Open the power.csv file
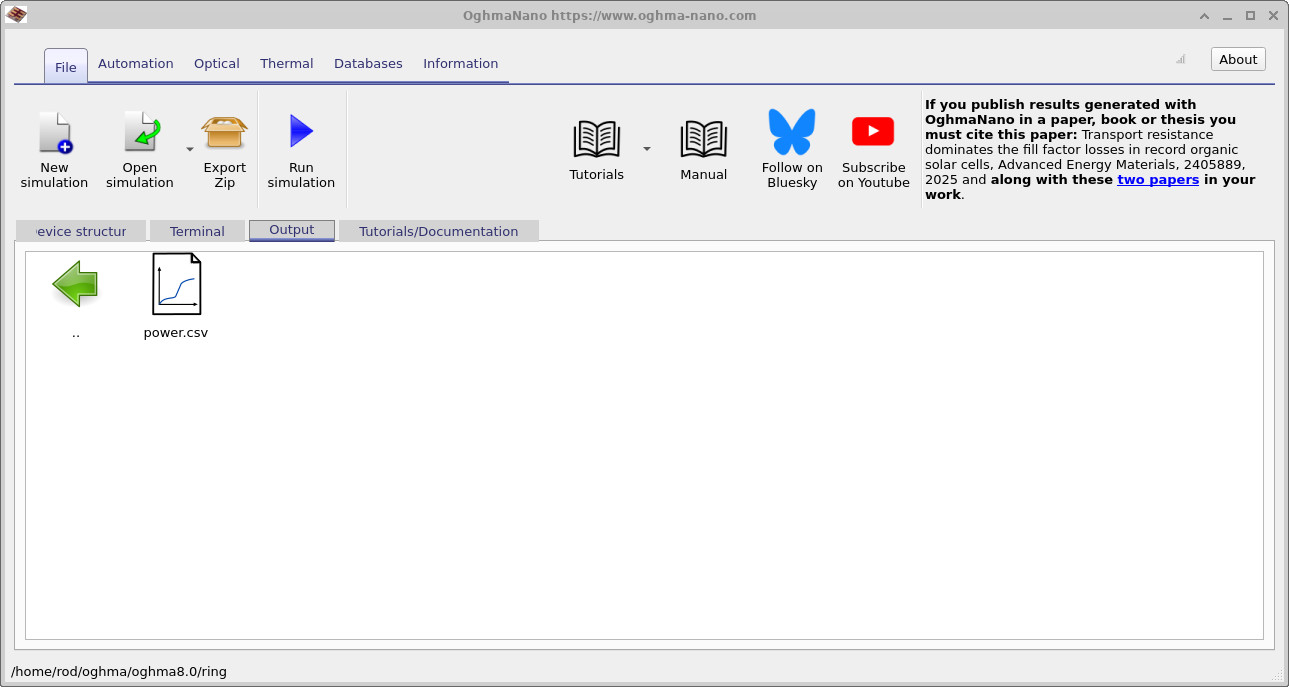 pos(176,285)
